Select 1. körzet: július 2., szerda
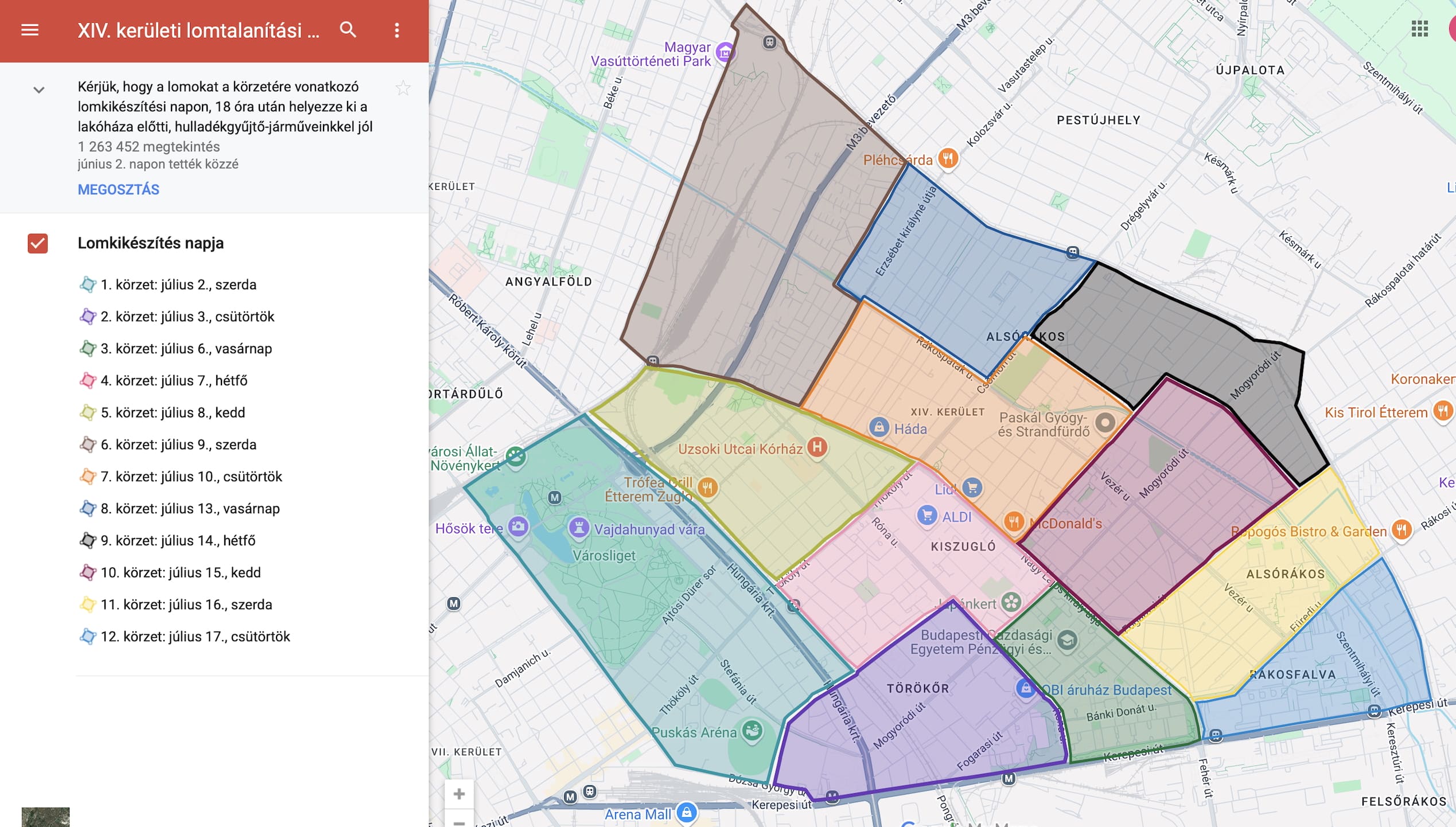Image resolution: width=1456 pixels, height=827 pixels. 178,284
